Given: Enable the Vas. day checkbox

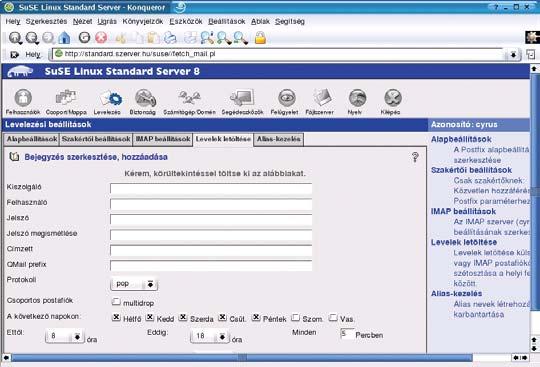Looking at the screenshot, I should tap(333, 317).
